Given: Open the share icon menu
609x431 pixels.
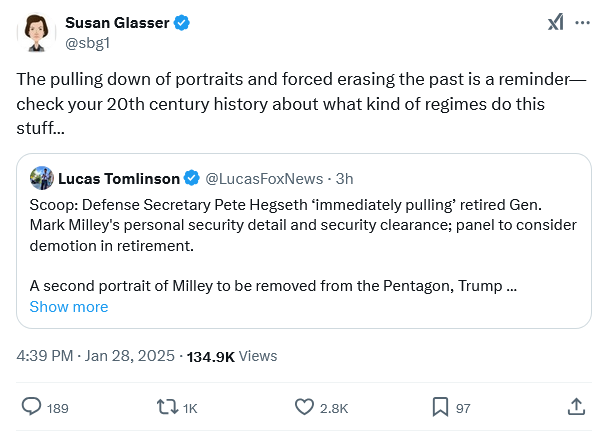Looking at the screenshot, I should click(x=576, y=407).
